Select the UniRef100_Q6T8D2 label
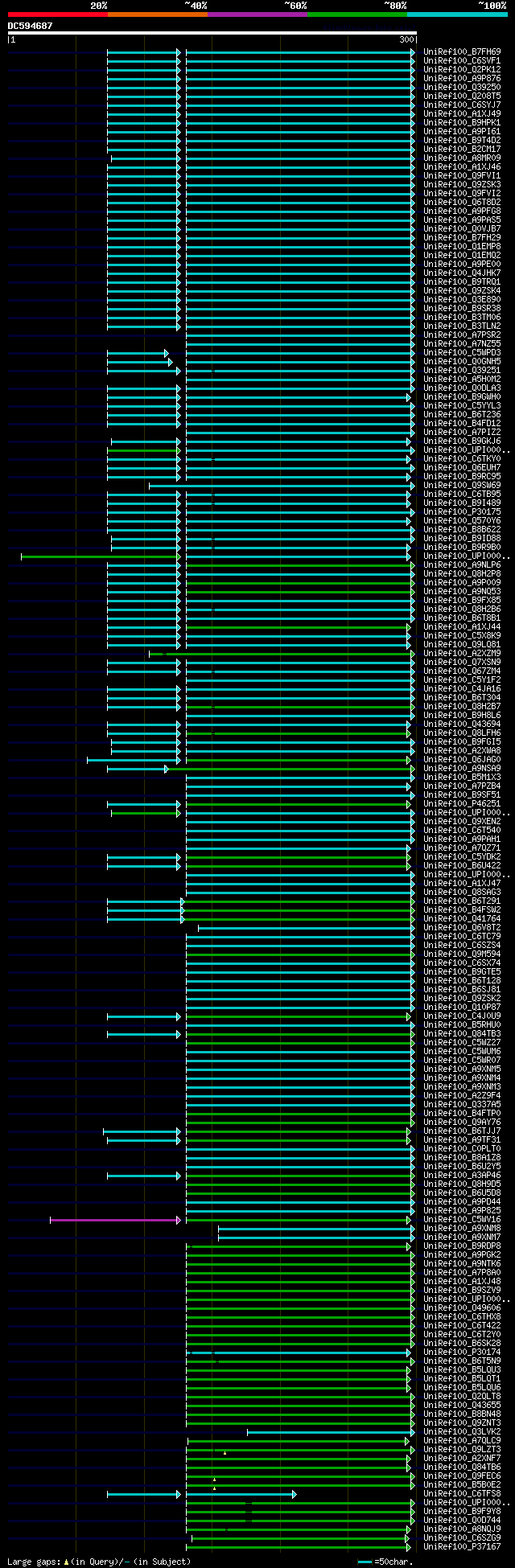This screenshot has height=1568, width=515. click(x=462, y=202)
